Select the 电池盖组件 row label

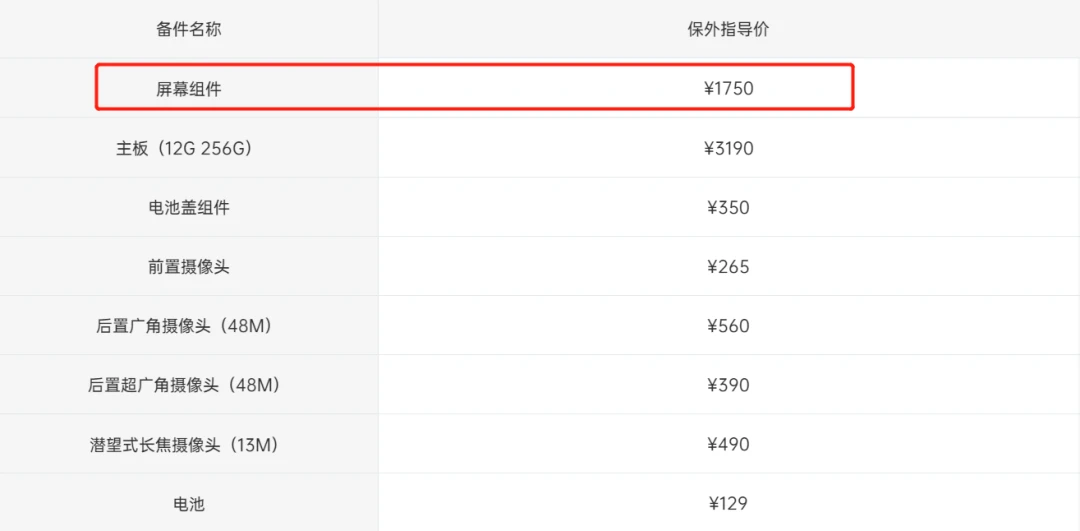(189, 207)
